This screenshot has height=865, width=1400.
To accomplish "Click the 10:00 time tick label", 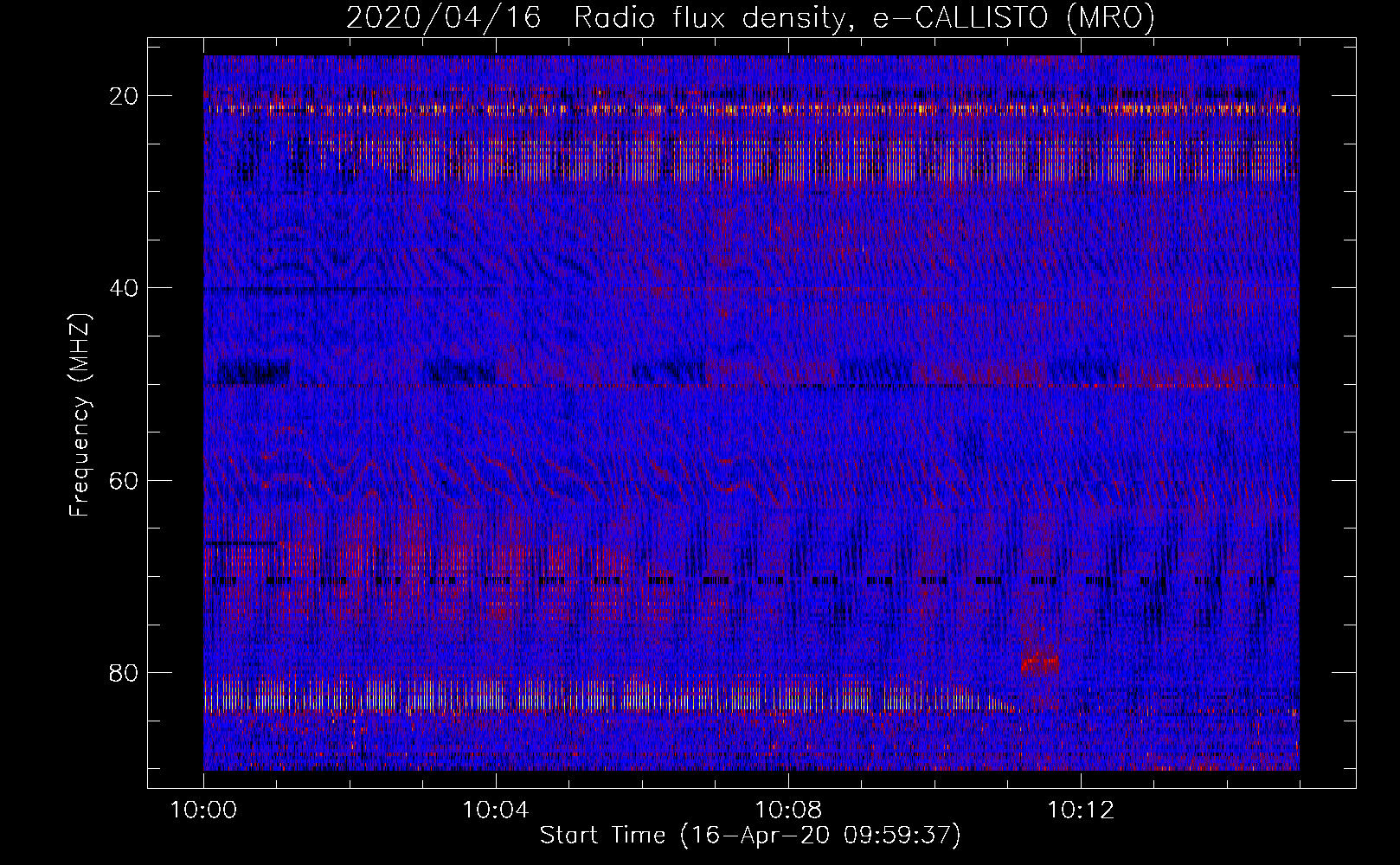I will coord(203,811).
